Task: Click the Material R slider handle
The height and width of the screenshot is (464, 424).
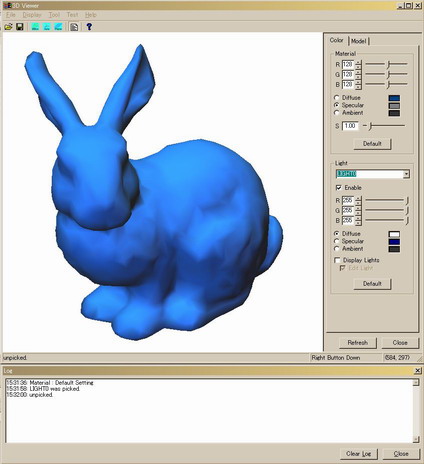Action: click(x=388, y=64)
